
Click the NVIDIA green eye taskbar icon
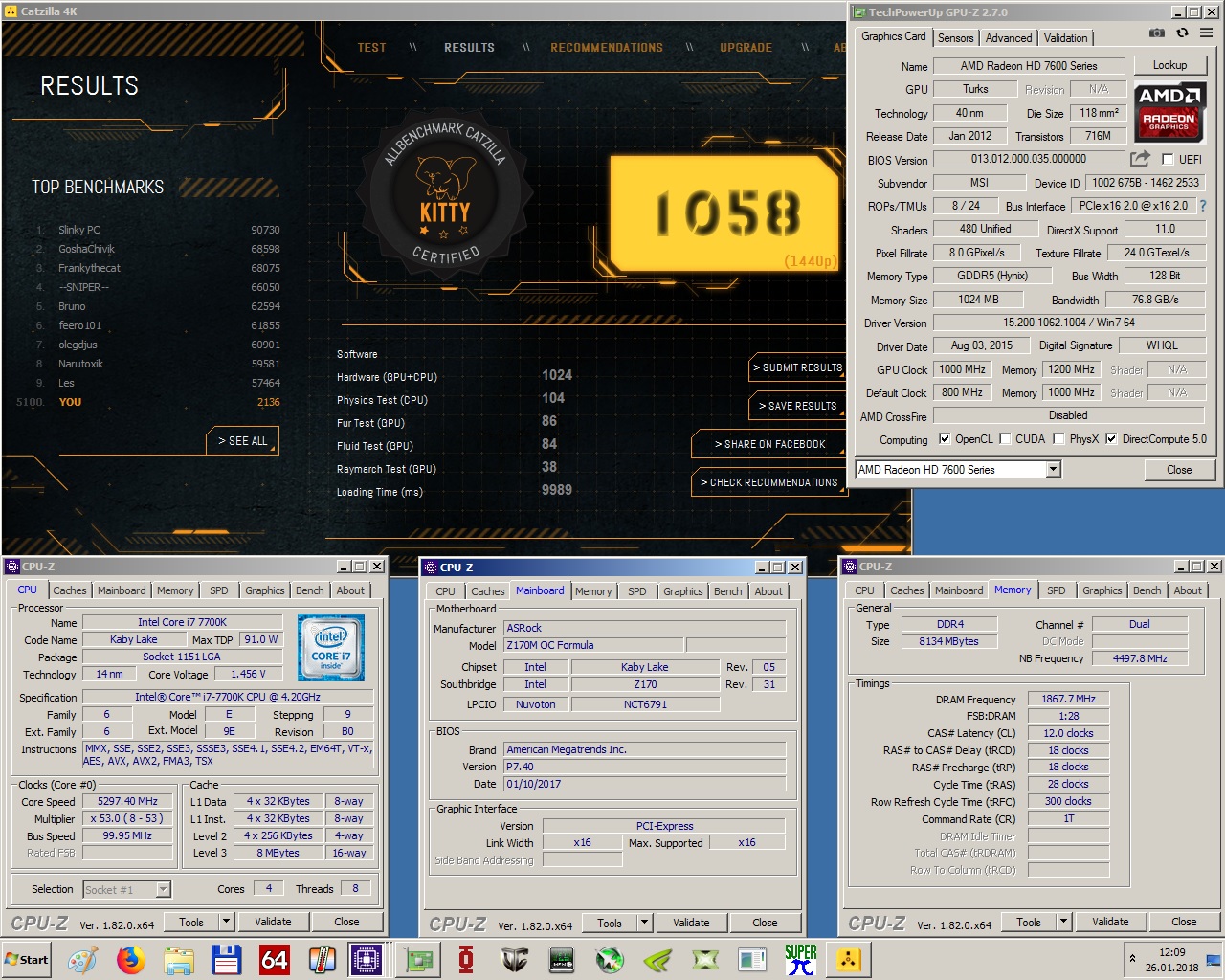(657, 960)
